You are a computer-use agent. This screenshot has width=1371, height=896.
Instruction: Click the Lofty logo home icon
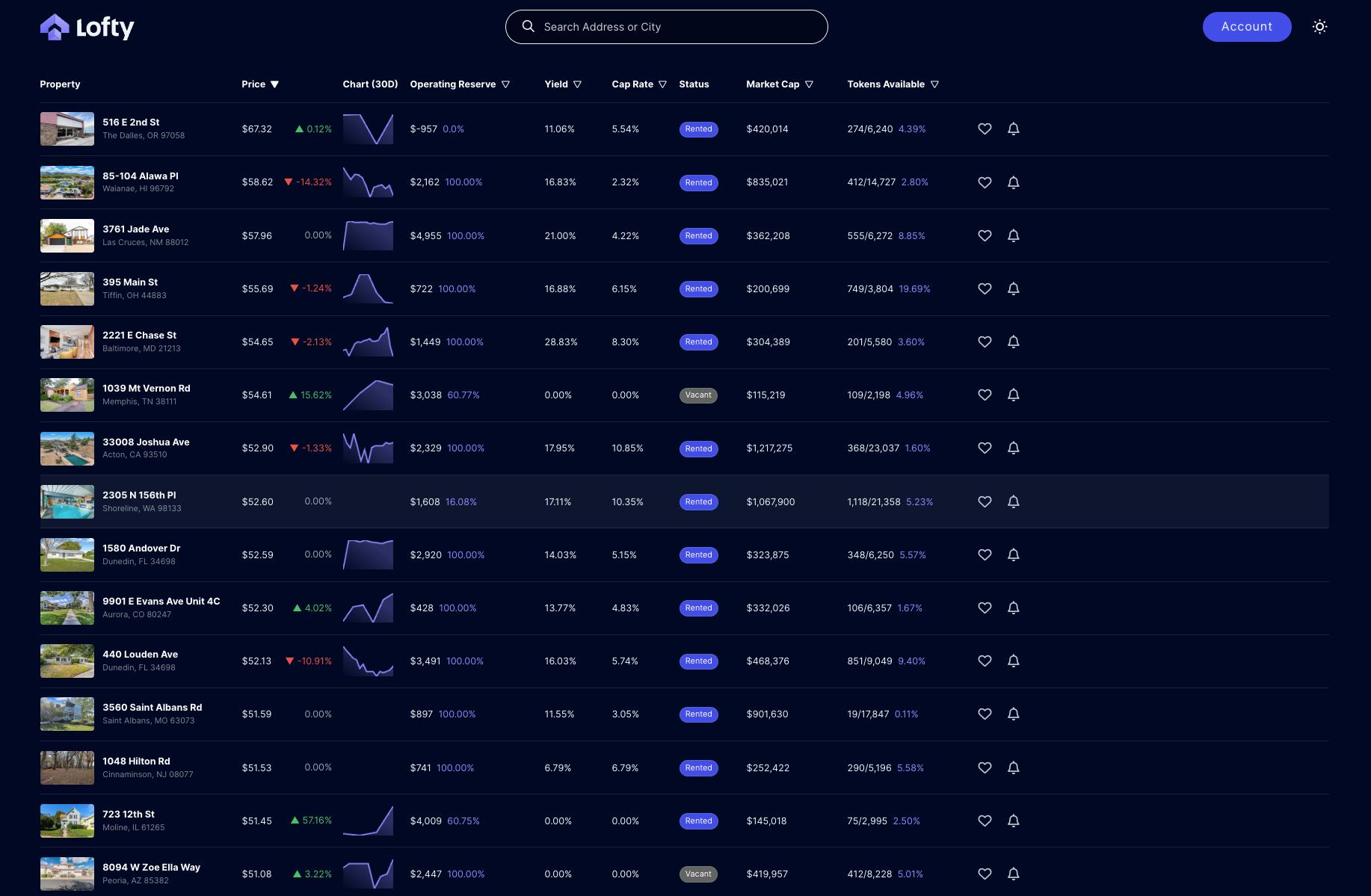coord(55,27)
